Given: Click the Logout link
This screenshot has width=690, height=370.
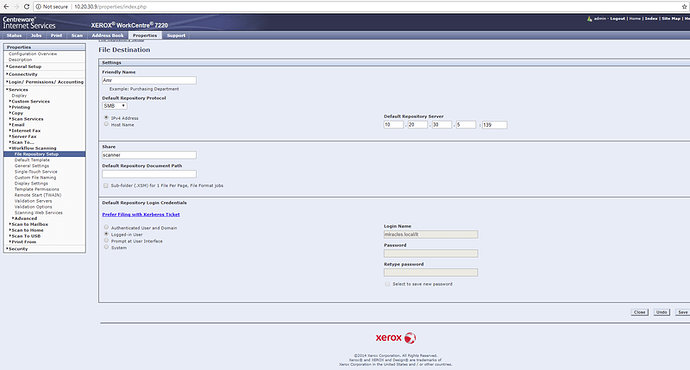Looking at the screenshot, I should (x=617, y=18).
